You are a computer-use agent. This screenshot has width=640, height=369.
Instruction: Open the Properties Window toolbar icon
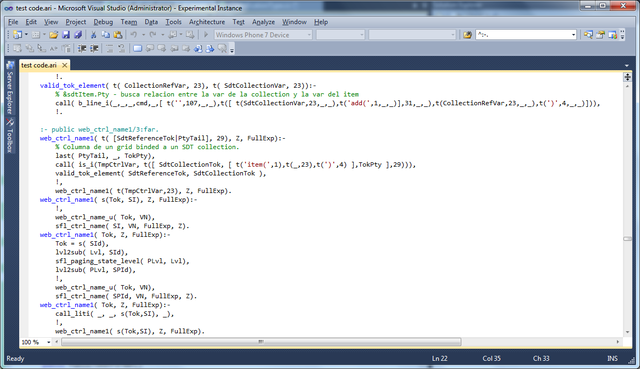point(600,35)
